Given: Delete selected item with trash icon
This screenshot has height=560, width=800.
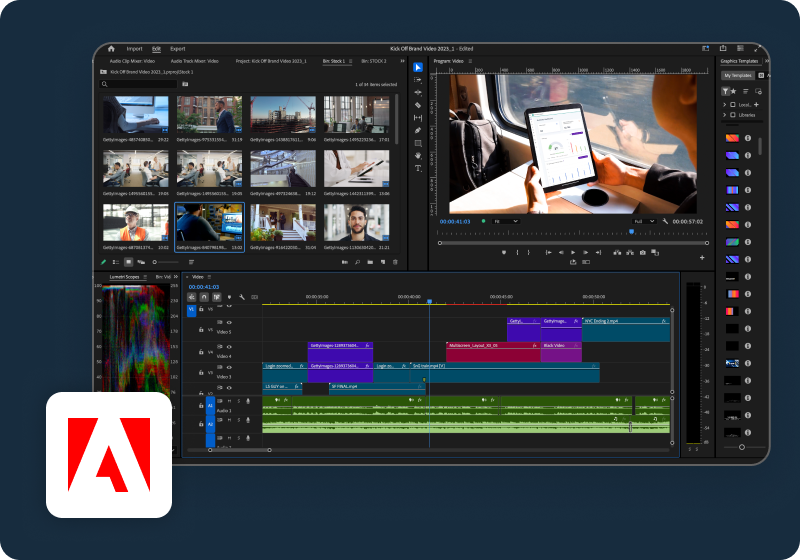Looking at the screenshot, I should coord(395,262).
